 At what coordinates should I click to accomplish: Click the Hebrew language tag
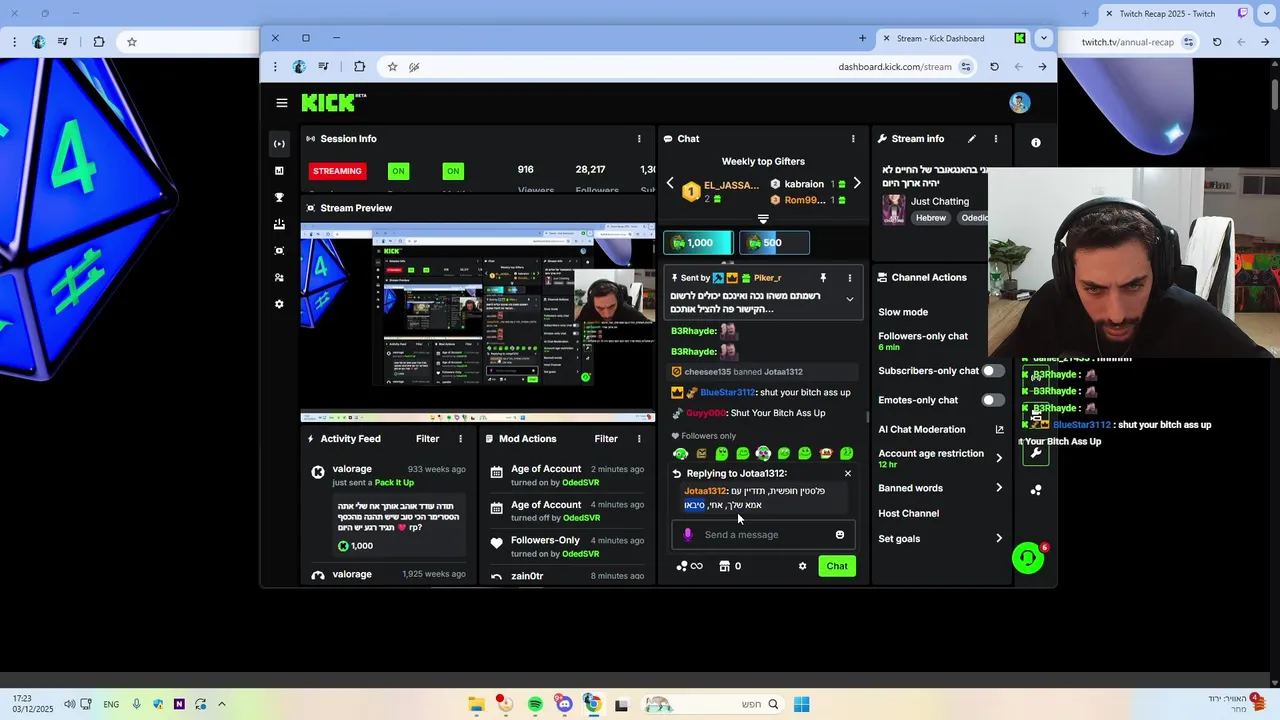point(930,218)
